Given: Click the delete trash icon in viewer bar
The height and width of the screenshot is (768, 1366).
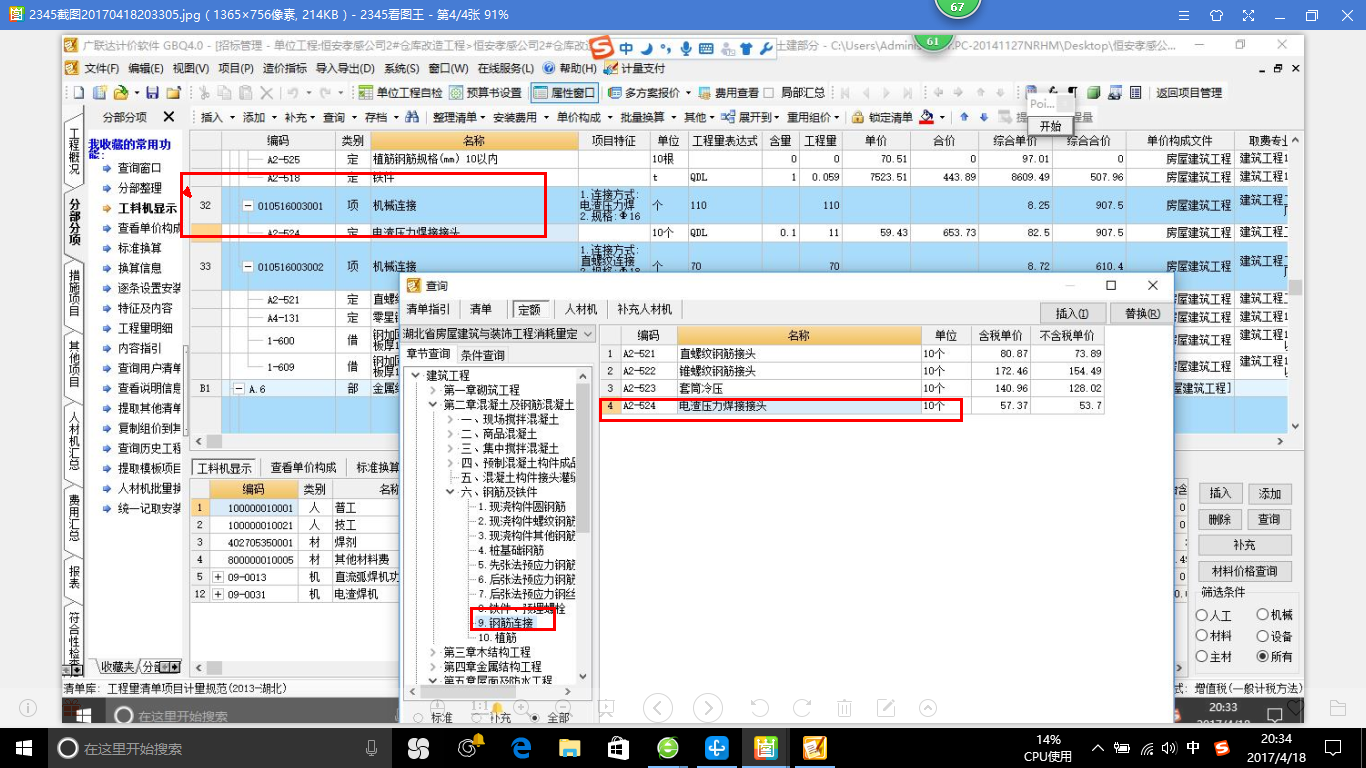Looking at the screenshot, I should tap(844, 708).
